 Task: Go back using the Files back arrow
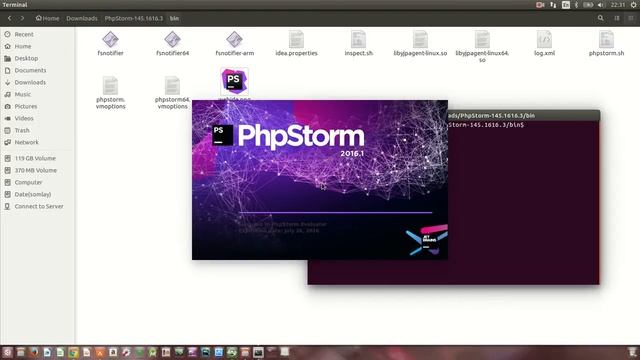point(9,18)
